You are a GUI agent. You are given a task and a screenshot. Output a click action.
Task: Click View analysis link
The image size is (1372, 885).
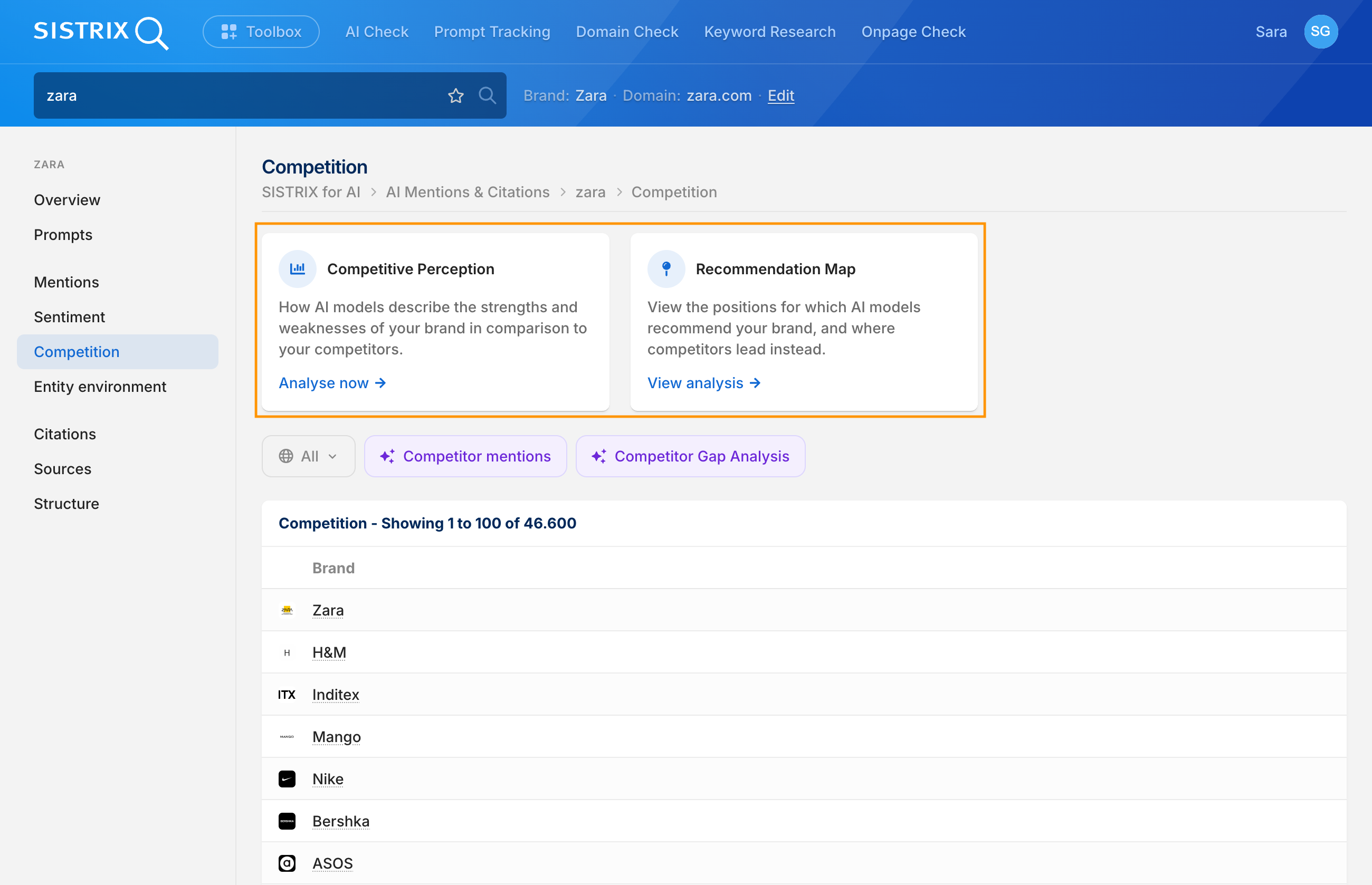[x=704, y=383]
